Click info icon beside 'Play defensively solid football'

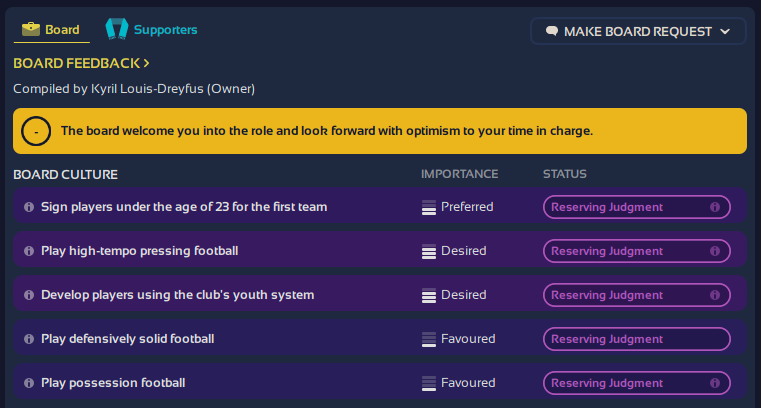point(28,339)
